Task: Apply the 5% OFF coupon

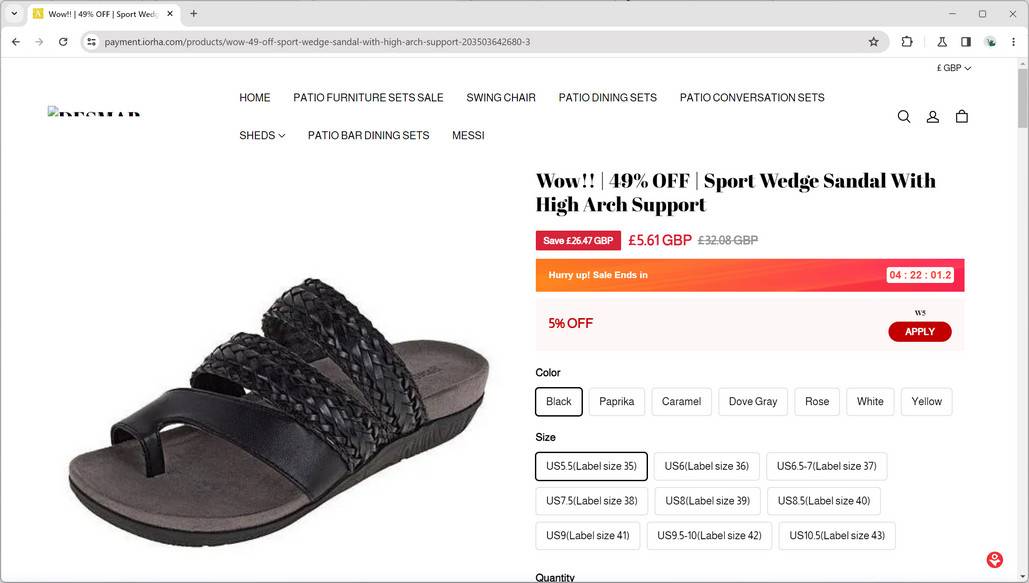Action: (x=919, y=332)
